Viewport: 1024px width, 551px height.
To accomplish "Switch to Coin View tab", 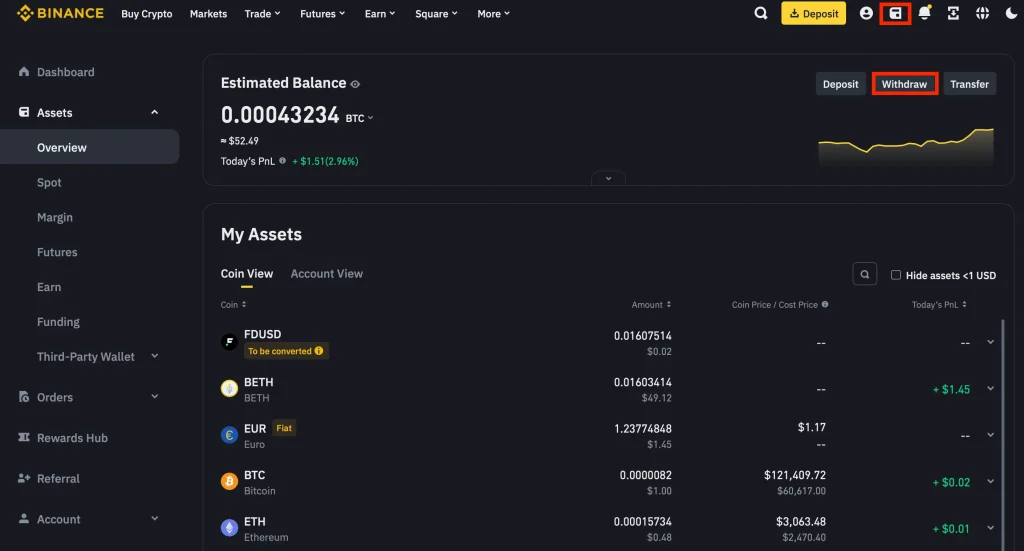I will click(247, 274).
